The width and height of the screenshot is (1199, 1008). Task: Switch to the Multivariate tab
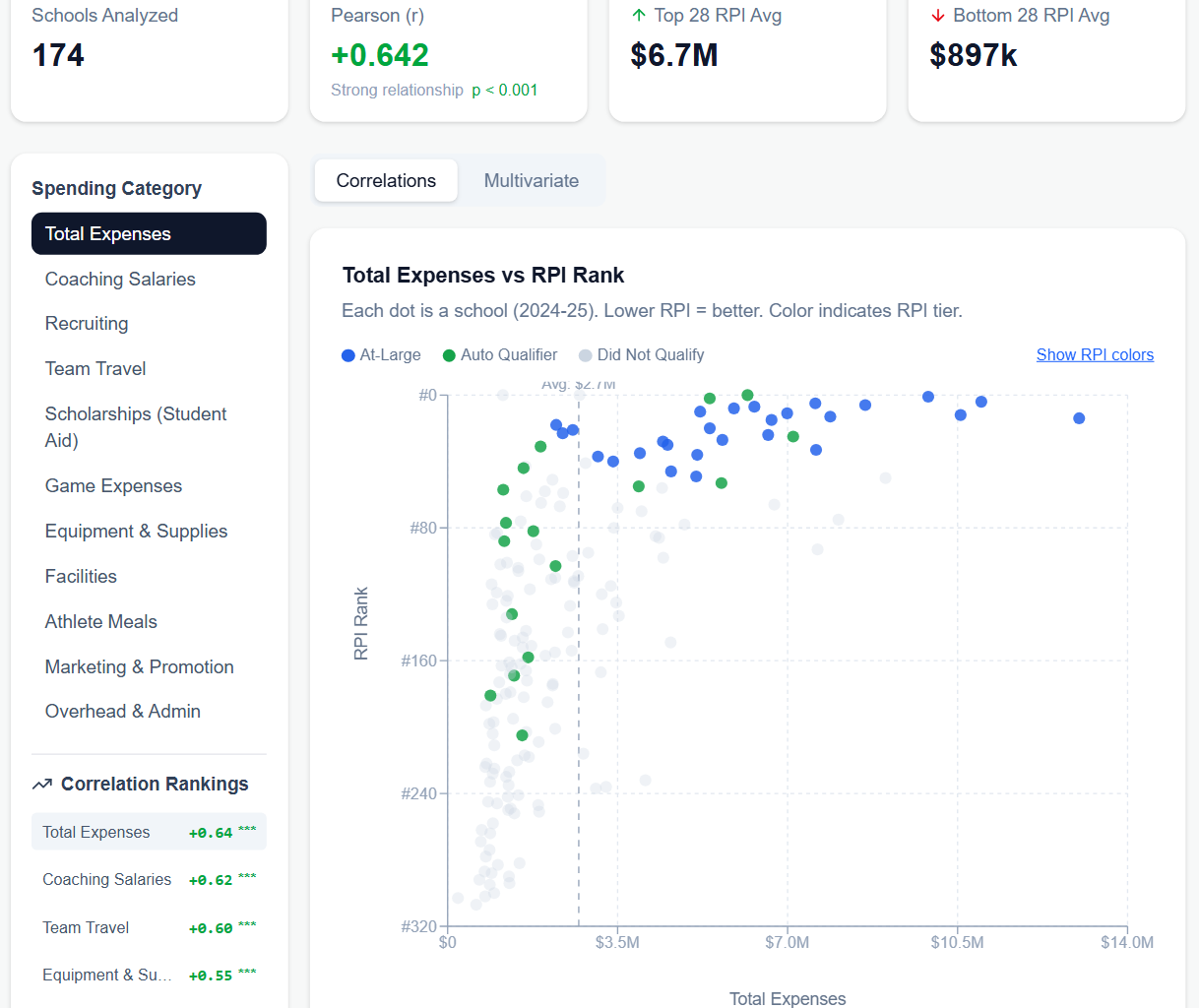click(531, 181)
